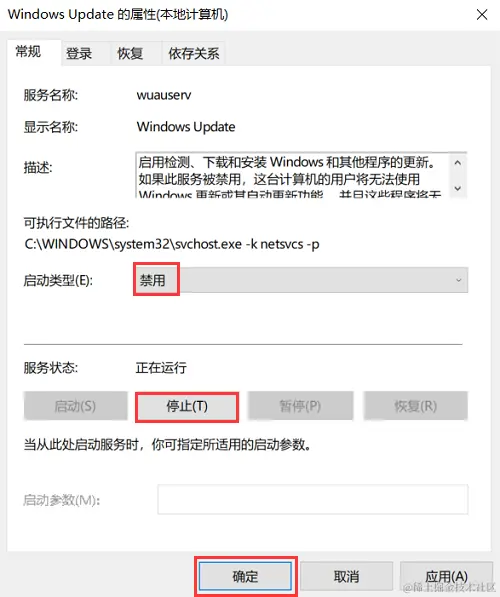
Task: Click the description scrollbar down arrow
Action: tap(458, 188)
